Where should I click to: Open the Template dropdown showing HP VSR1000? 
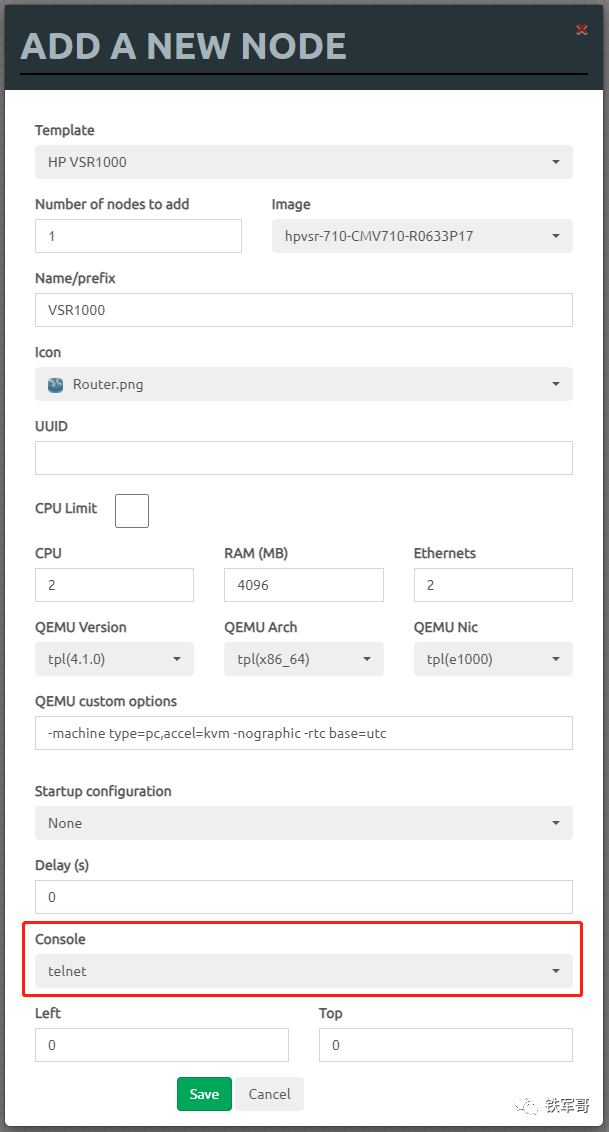click(x=304, y=162)
